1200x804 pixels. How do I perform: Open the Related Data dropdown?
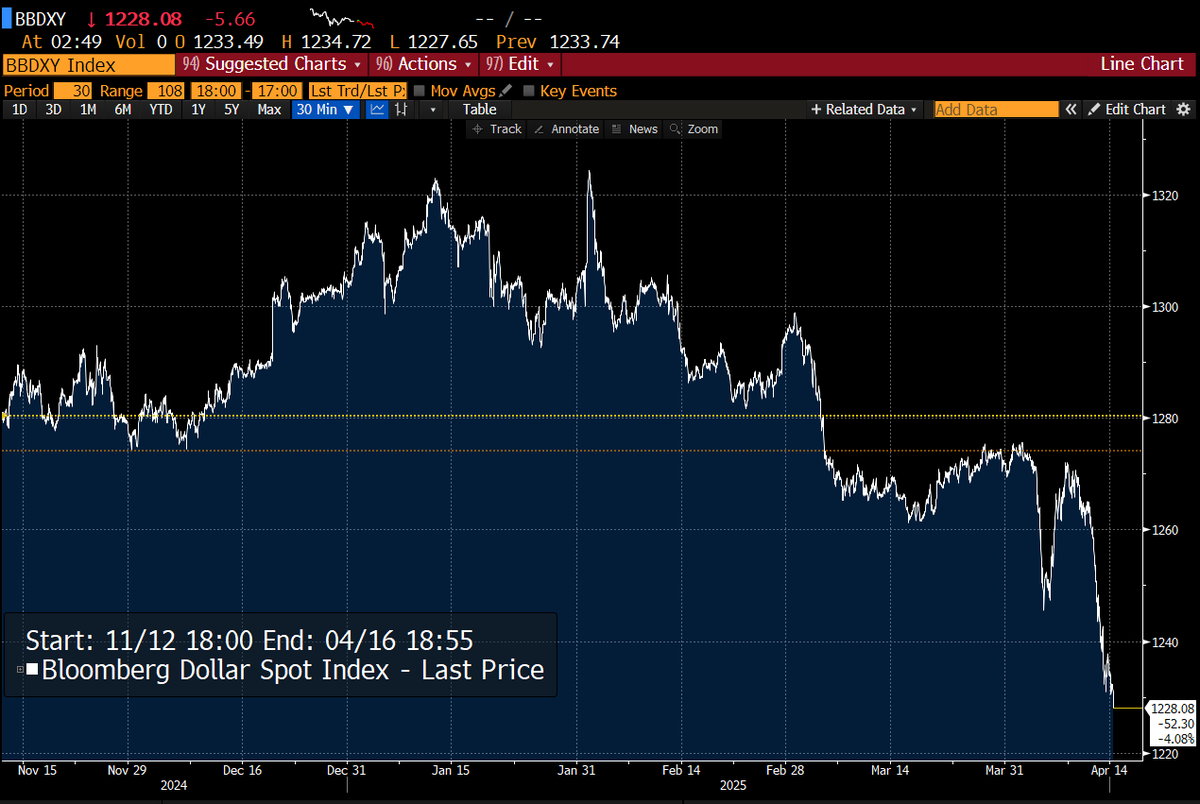coord(865,109)
